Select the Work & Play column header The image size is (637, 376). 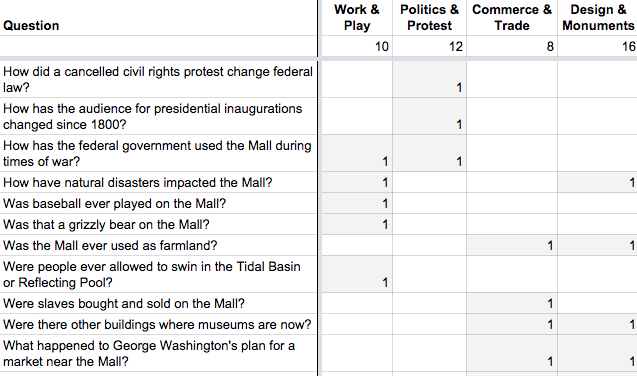(x=357, y=18)
